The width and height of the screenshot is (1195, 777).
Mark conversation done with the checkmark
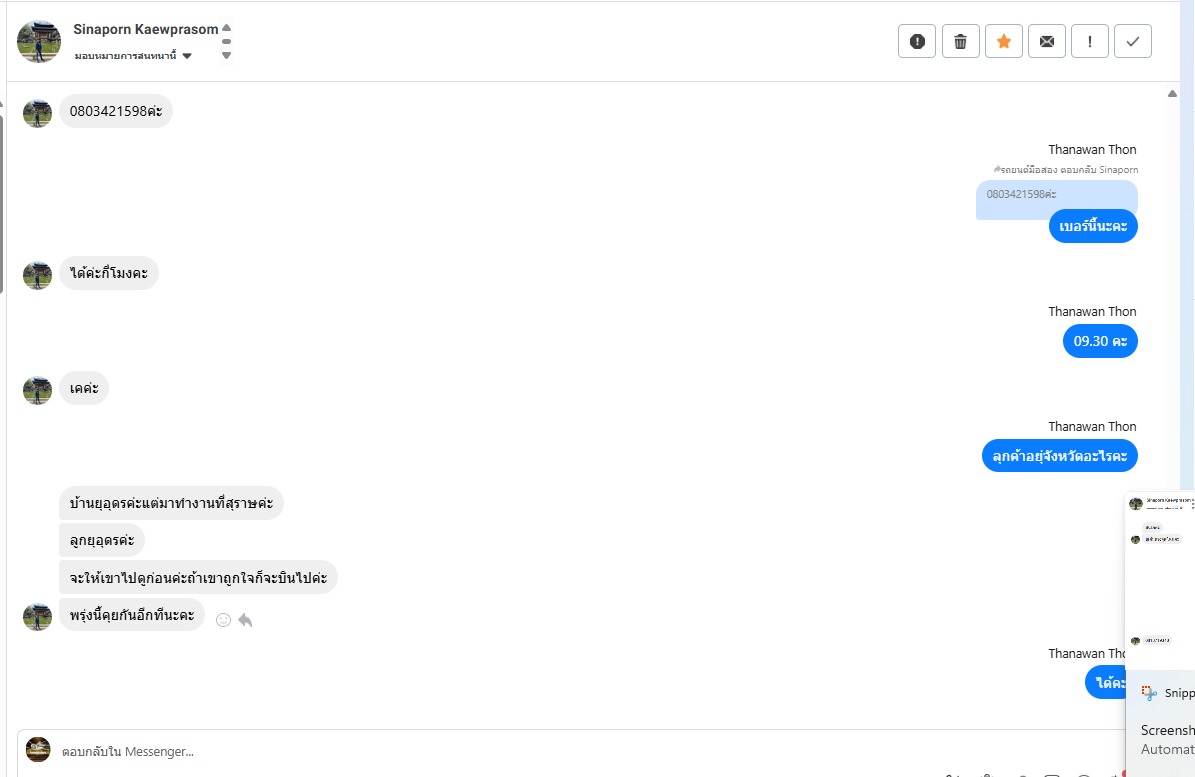coord(1133,41)
